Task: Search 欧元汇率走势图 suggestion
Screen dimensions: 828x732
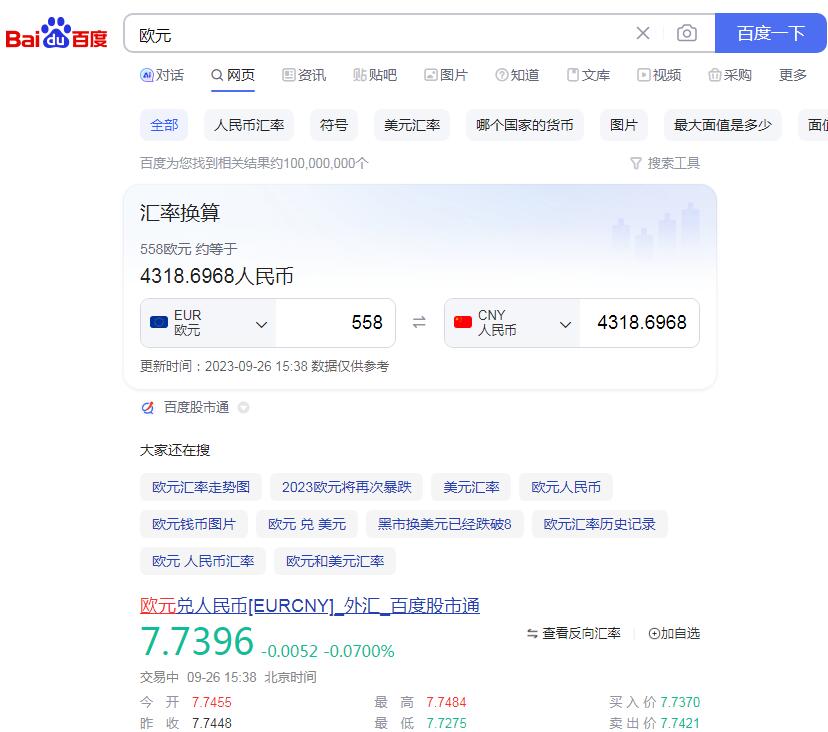Action: pyautogui.click(x=201, y=487)
